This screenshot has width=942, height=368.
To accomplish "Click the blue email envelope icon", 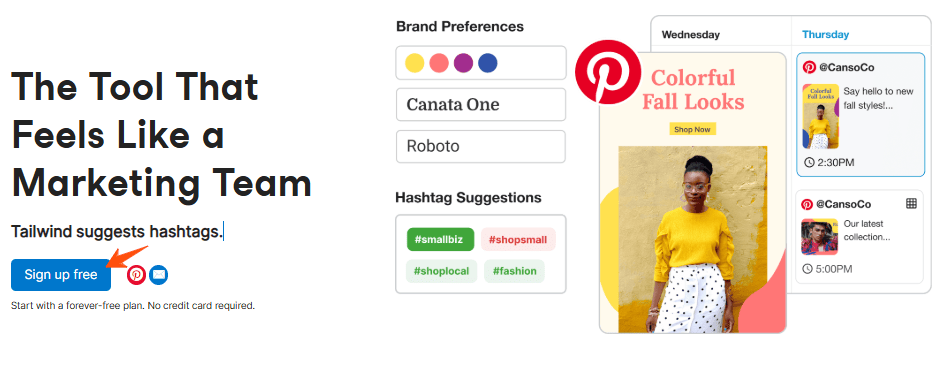I will 159,275.
